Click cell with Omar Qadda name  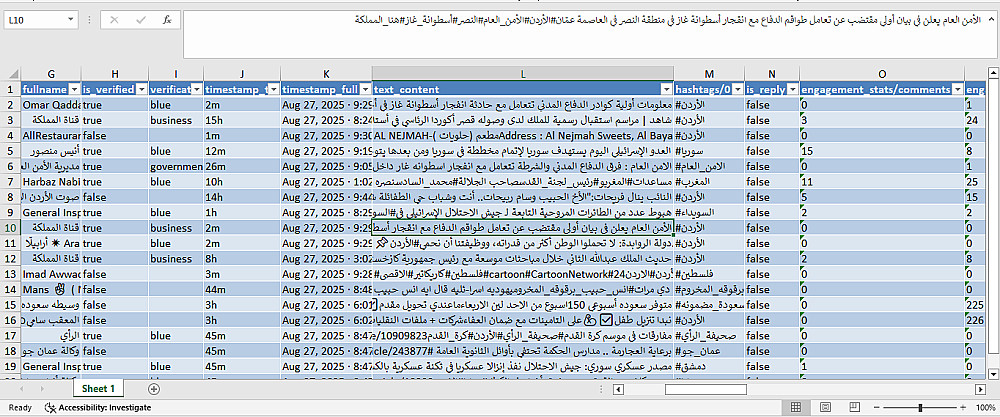tap(51, 105)
